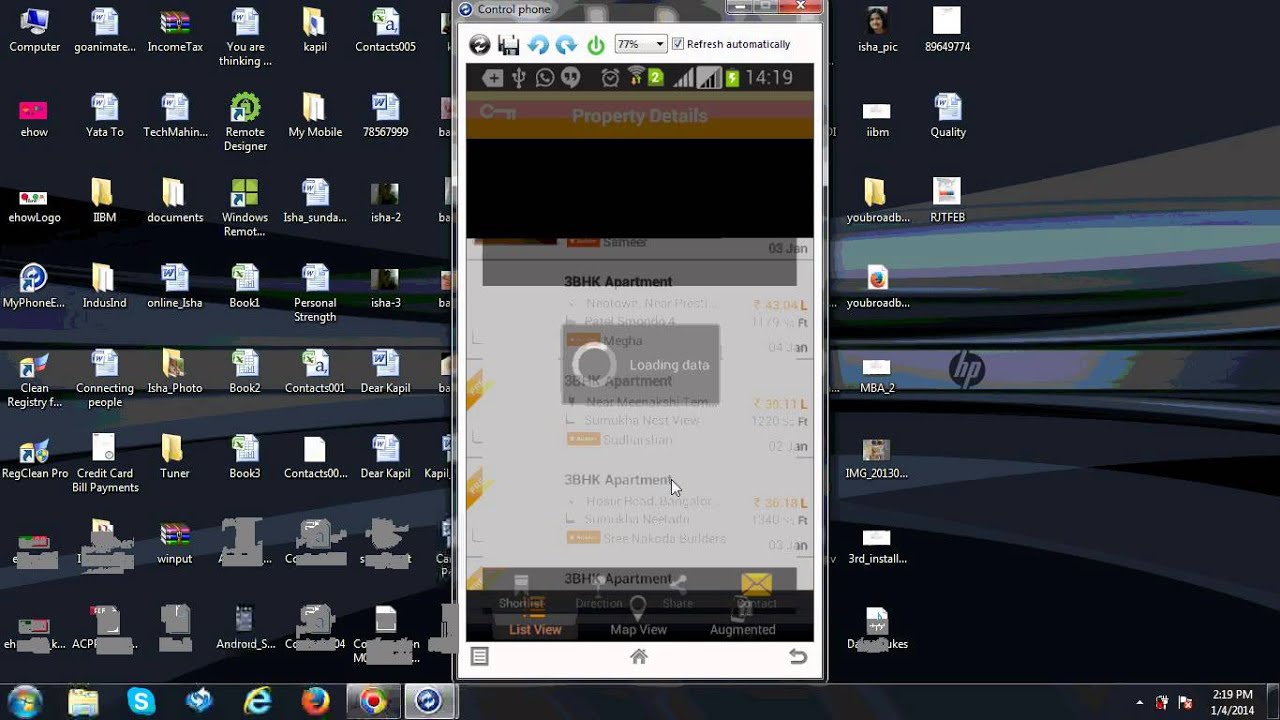Open the Quality document on desktop

point(947,116)
